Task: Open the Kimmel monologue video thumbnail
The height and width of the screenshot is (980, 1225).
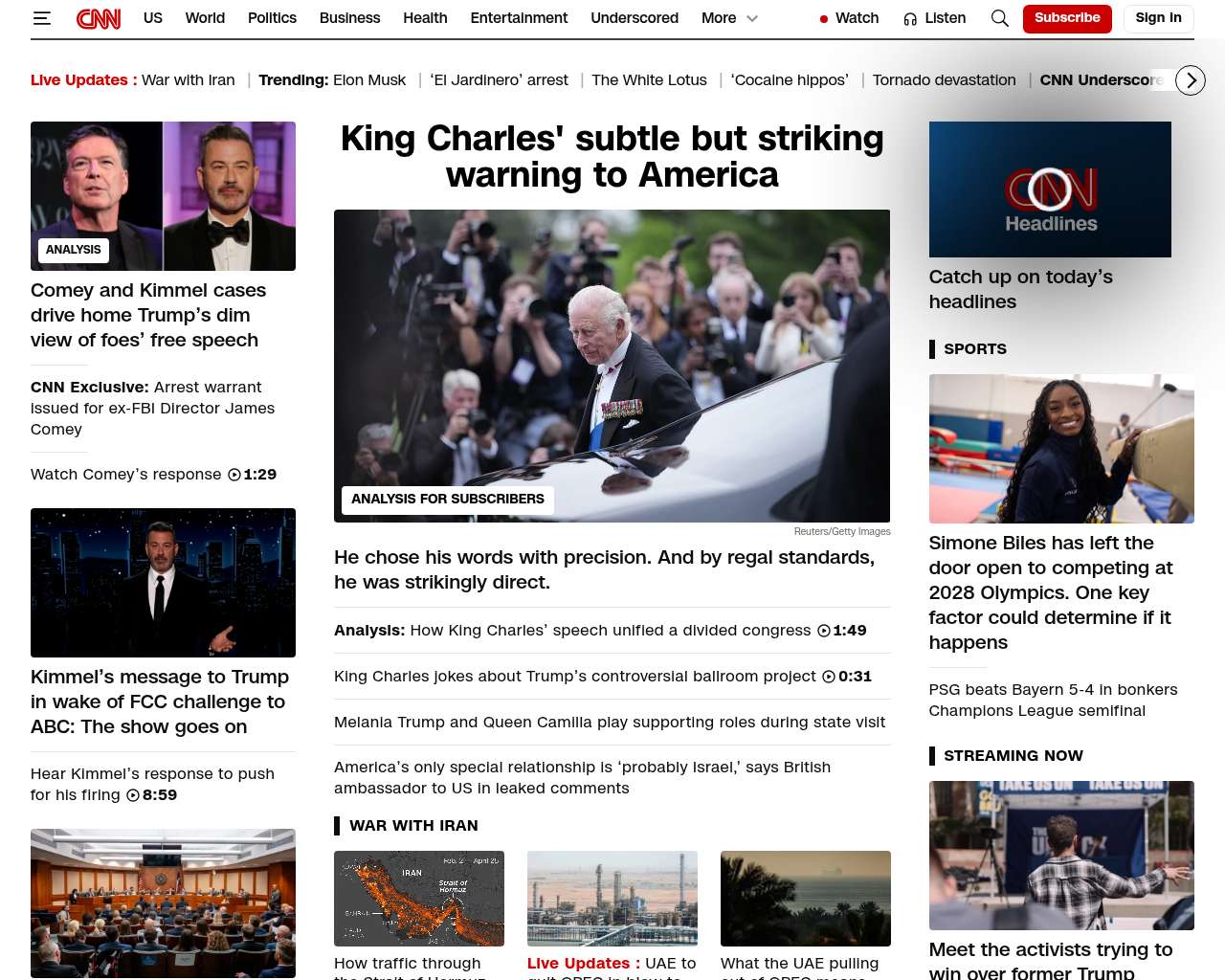Action: coord(163,583)
